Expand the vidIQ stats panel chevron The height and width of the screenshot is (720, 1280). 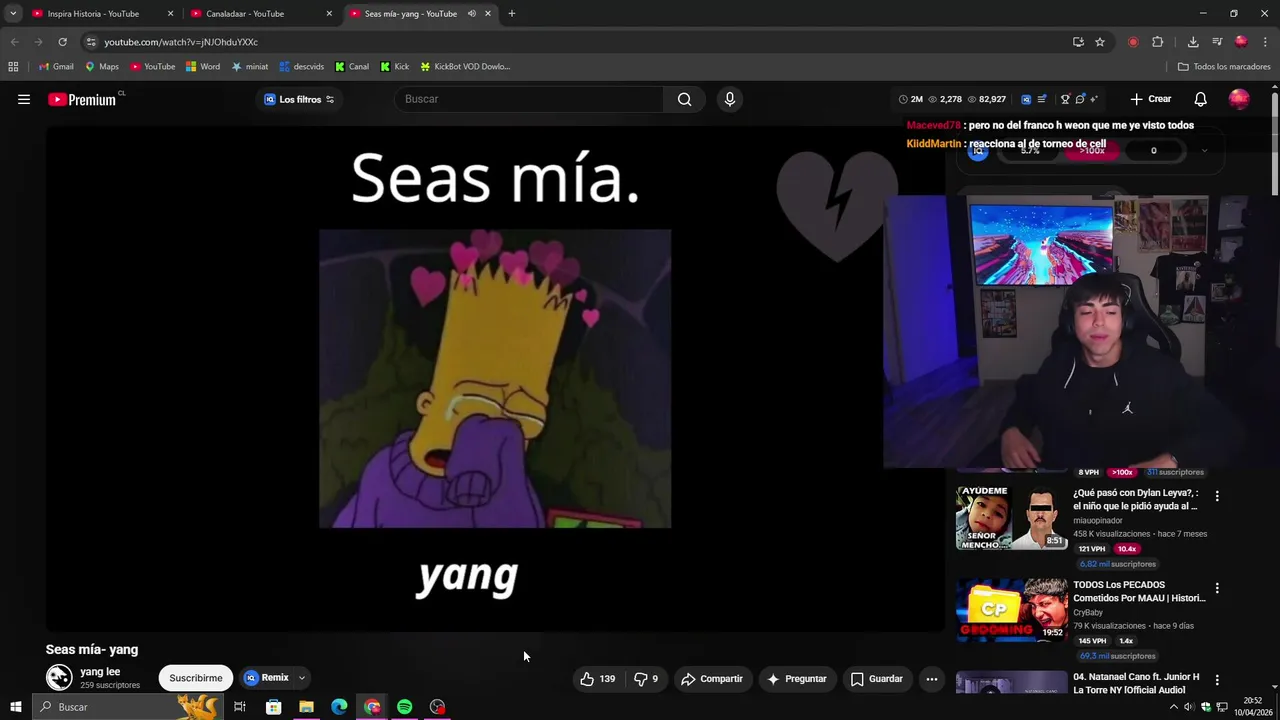coord(1204,151)
